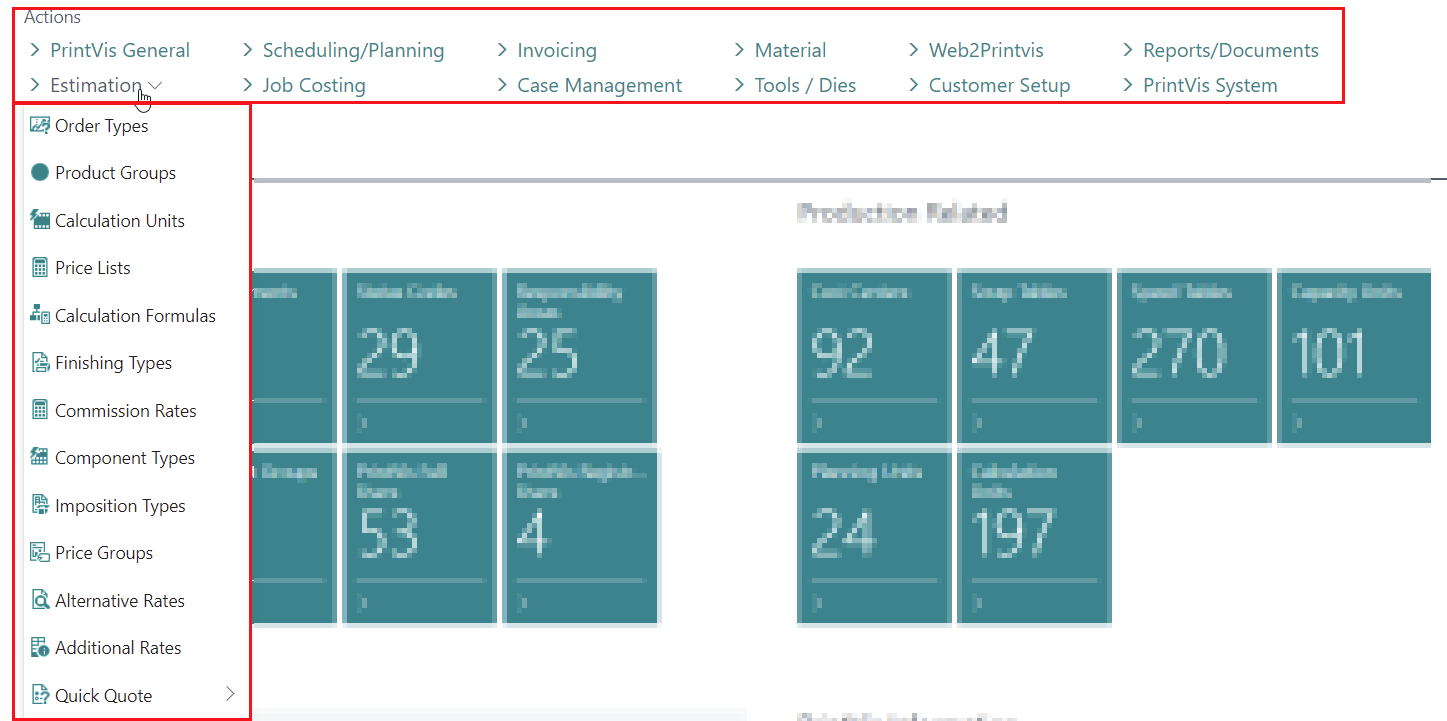Open the tile showing count 270
This screenshot has height=721, width=1447.
1194,356
